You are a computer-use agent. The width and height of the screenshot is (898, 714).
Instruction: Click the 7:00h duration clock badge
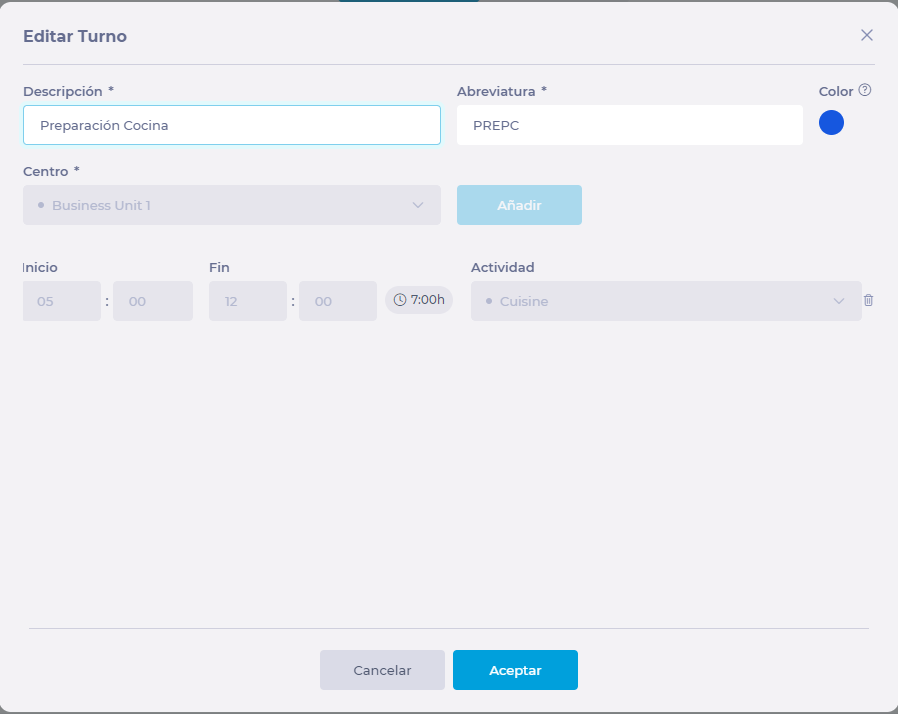click(419, 300)
